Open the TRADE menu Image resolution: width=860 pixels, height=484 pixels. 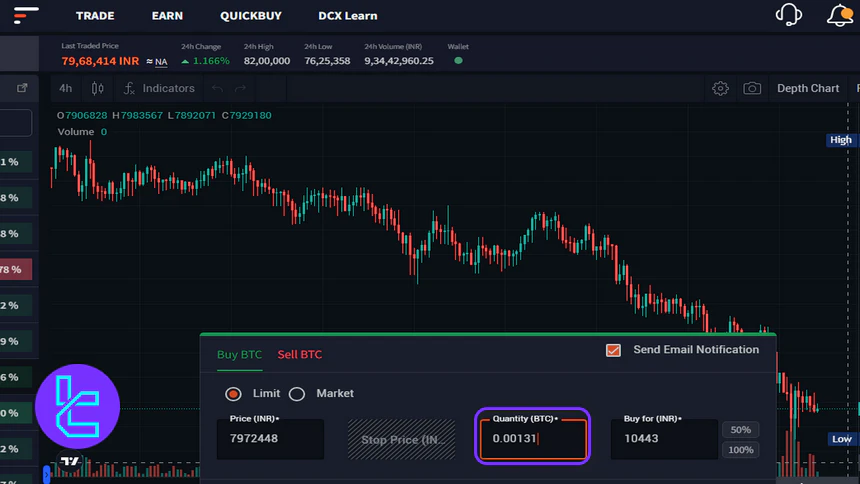pos(95,16)
